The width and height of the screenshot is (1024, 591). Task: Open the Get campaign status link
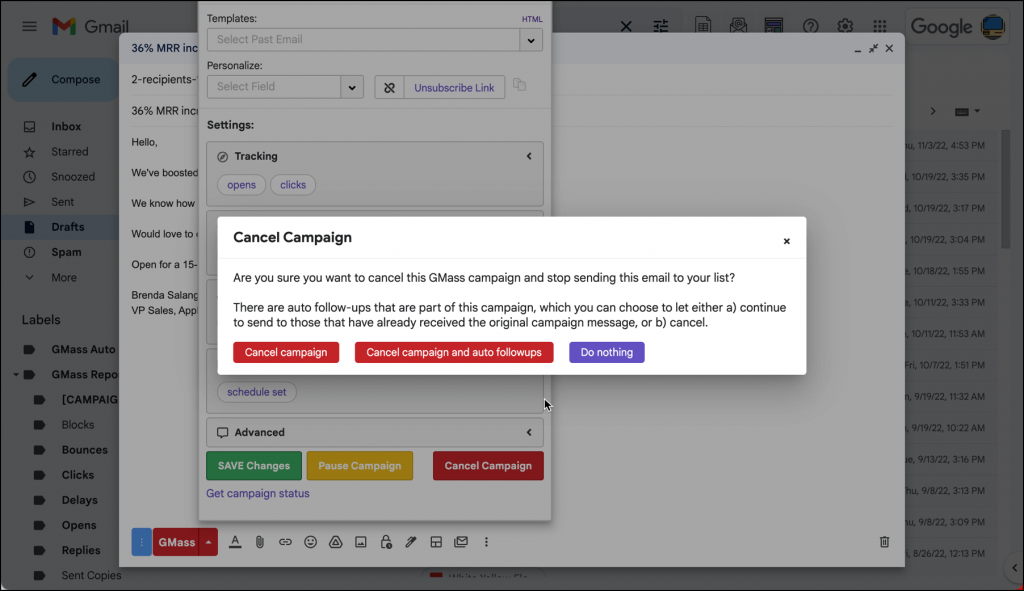click(x=257, y=493)
